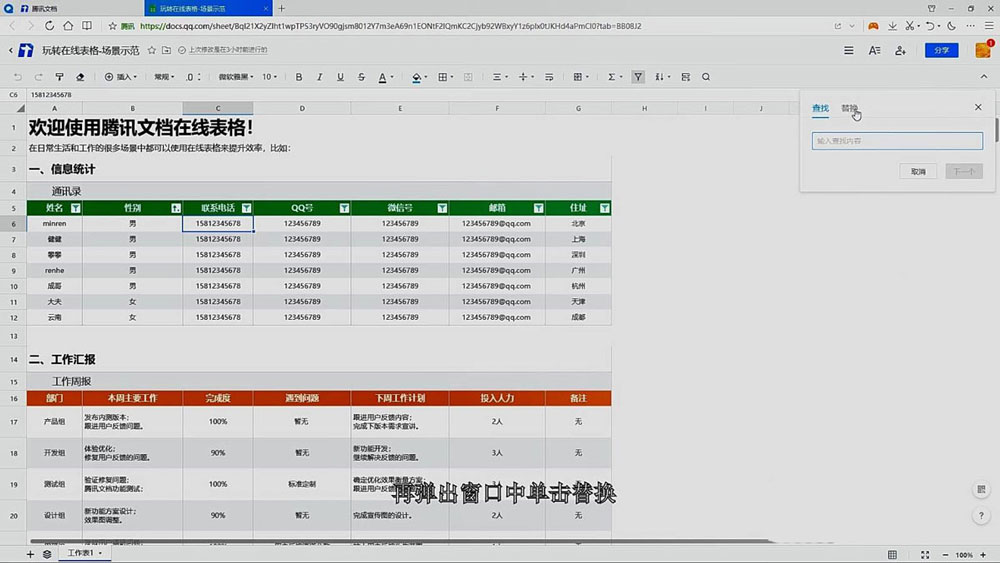
Task: Close the Find and Replace panel
Action: click(978, 107)
